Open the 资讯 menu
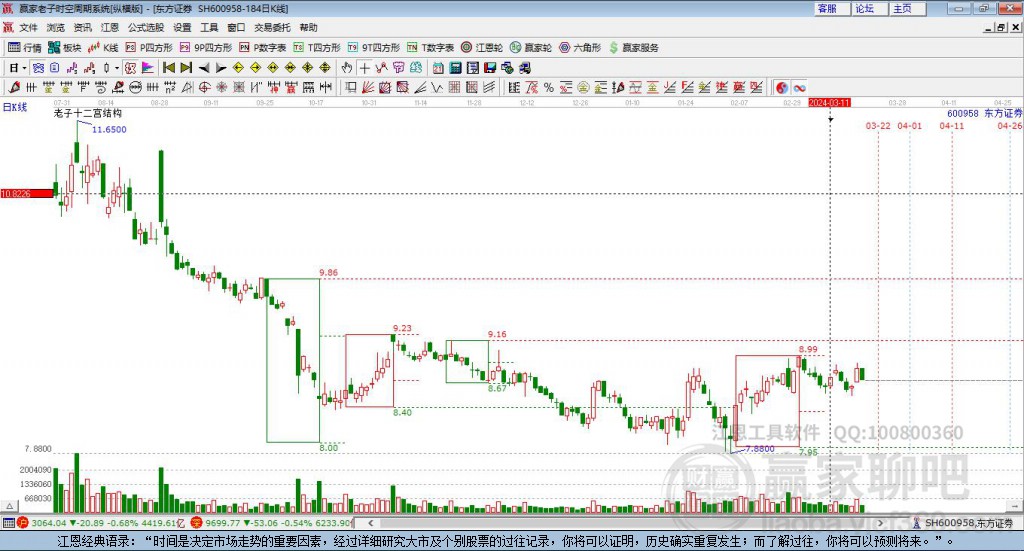Viewport: 1024px width, 551px height. [x=83, y=27]
